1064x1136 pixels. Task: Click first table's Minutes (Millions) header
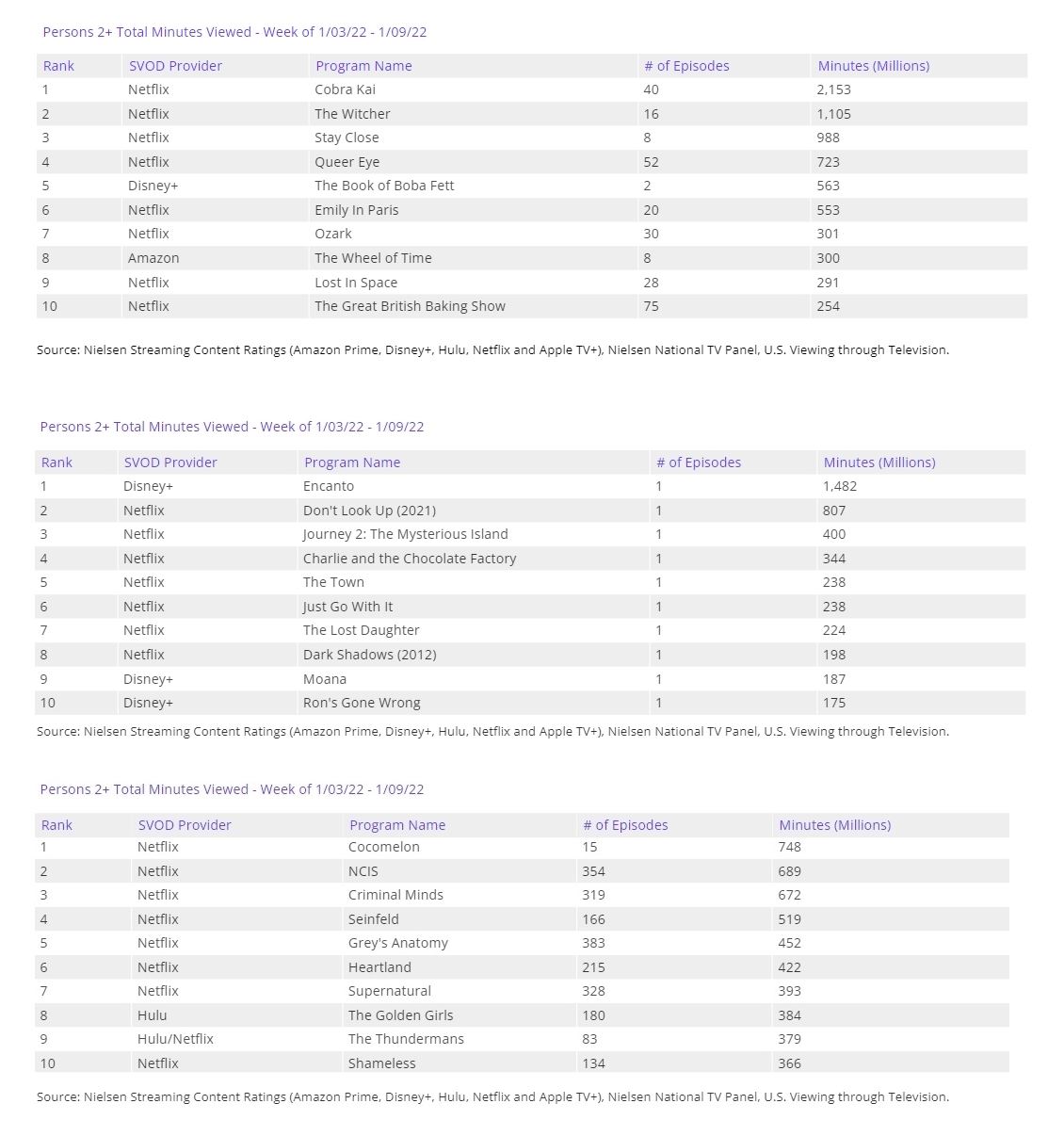873,66
